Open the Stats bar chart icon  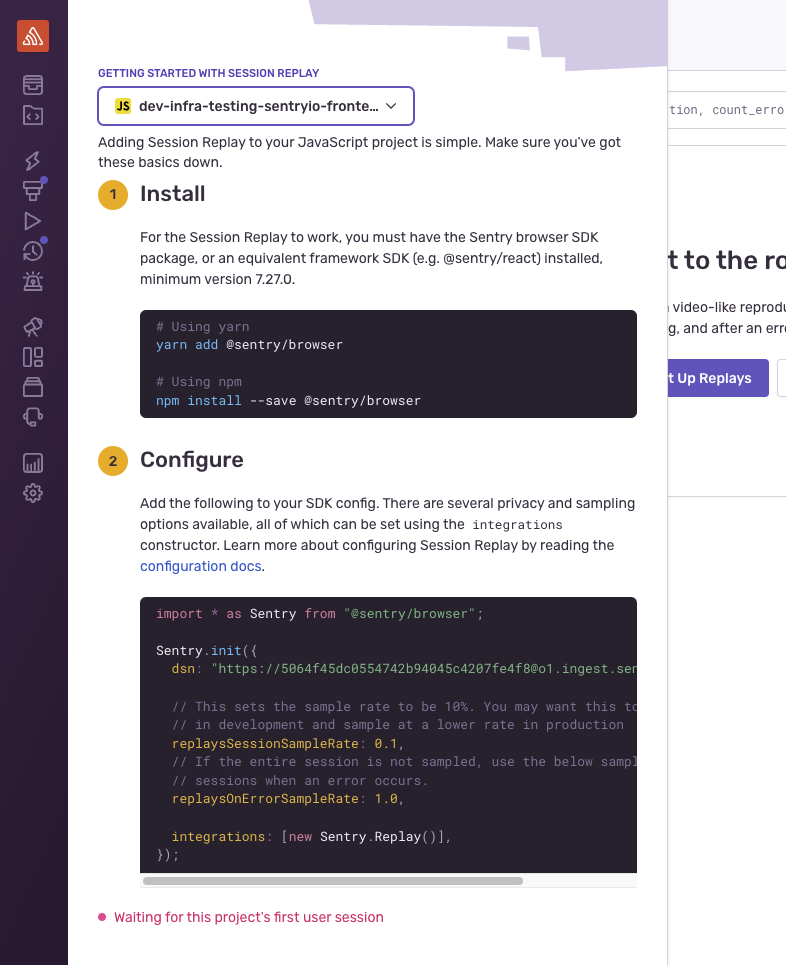point(33,462)
